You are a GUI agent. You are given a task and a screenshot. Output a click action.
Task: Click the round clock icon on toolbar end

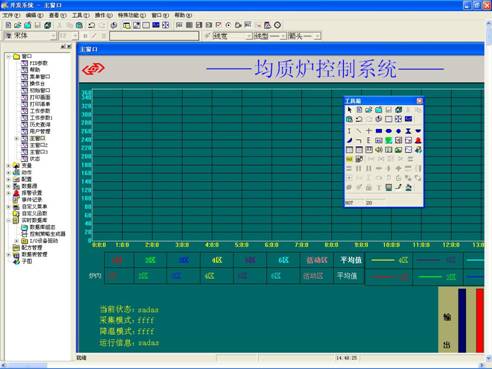277,25
